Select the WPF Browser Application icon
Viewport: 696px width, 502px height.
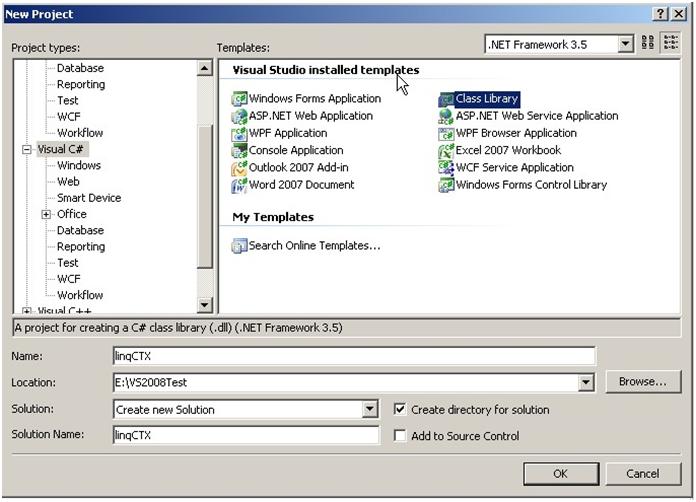coord(446,134)
